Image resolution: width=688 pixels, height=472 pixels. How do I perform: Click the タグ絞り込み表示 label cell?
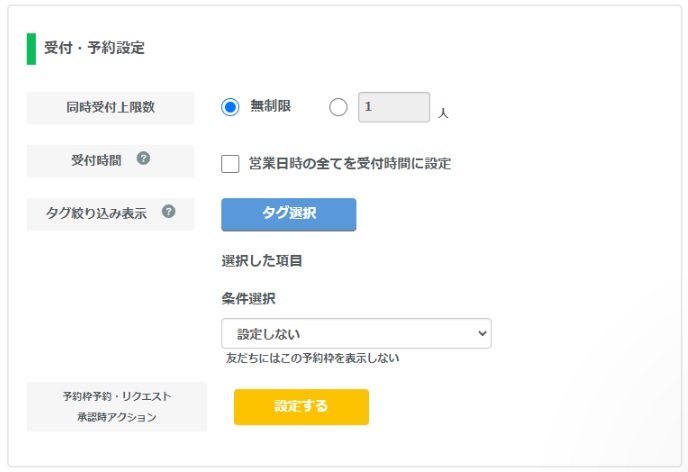(x=110, y=214)
